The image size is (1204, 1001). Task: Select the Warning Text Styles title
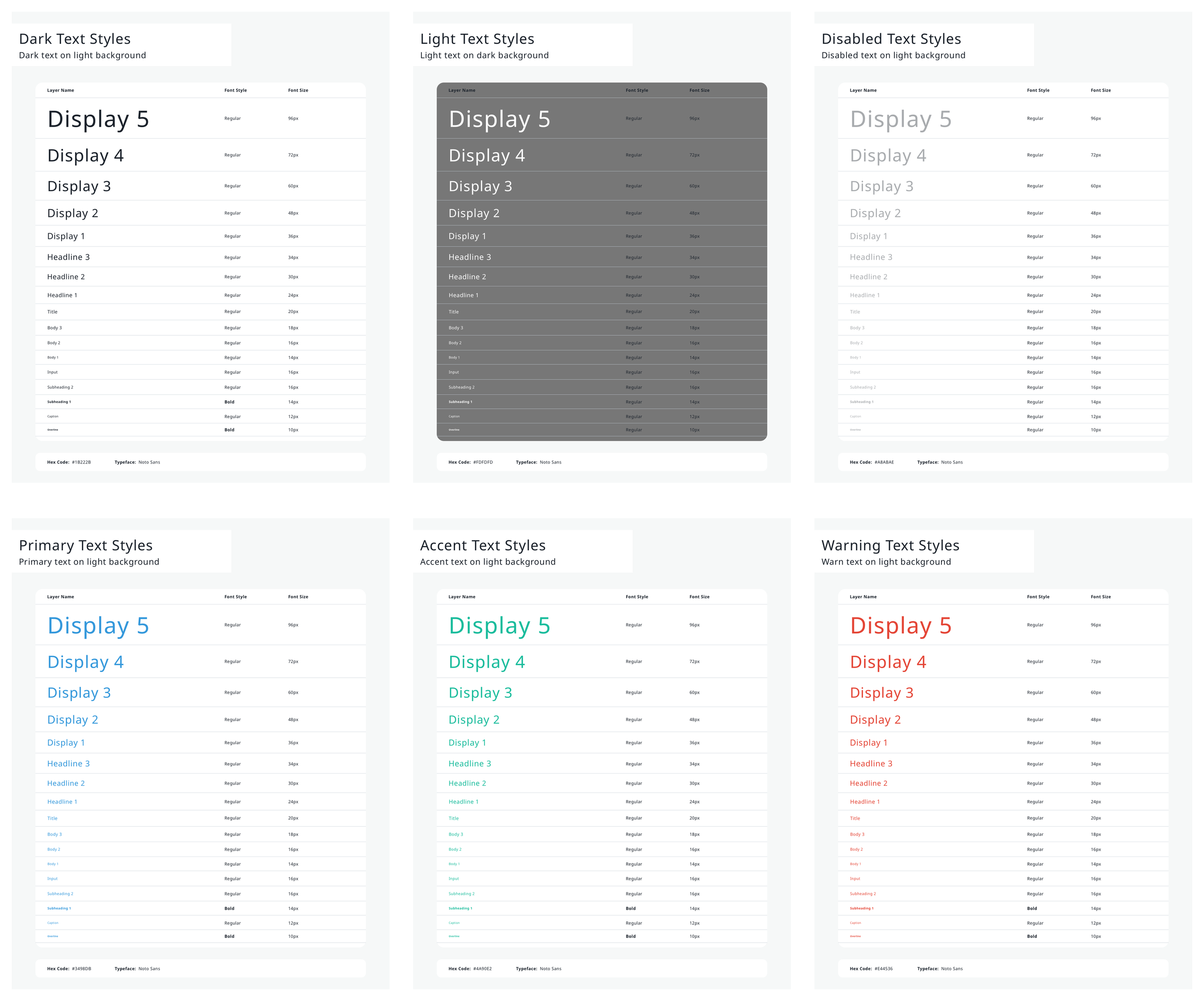pos(890,545)
